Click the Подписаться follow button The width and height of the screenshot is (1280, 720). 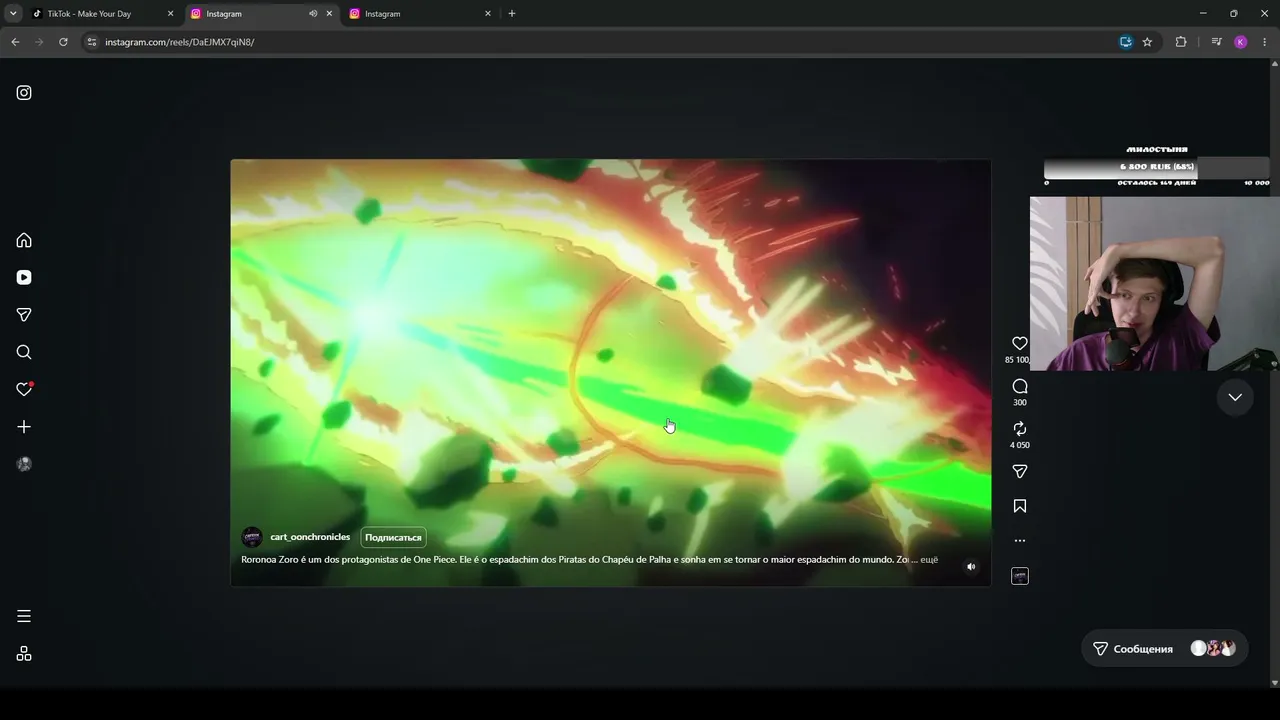[x=393, y=538]
